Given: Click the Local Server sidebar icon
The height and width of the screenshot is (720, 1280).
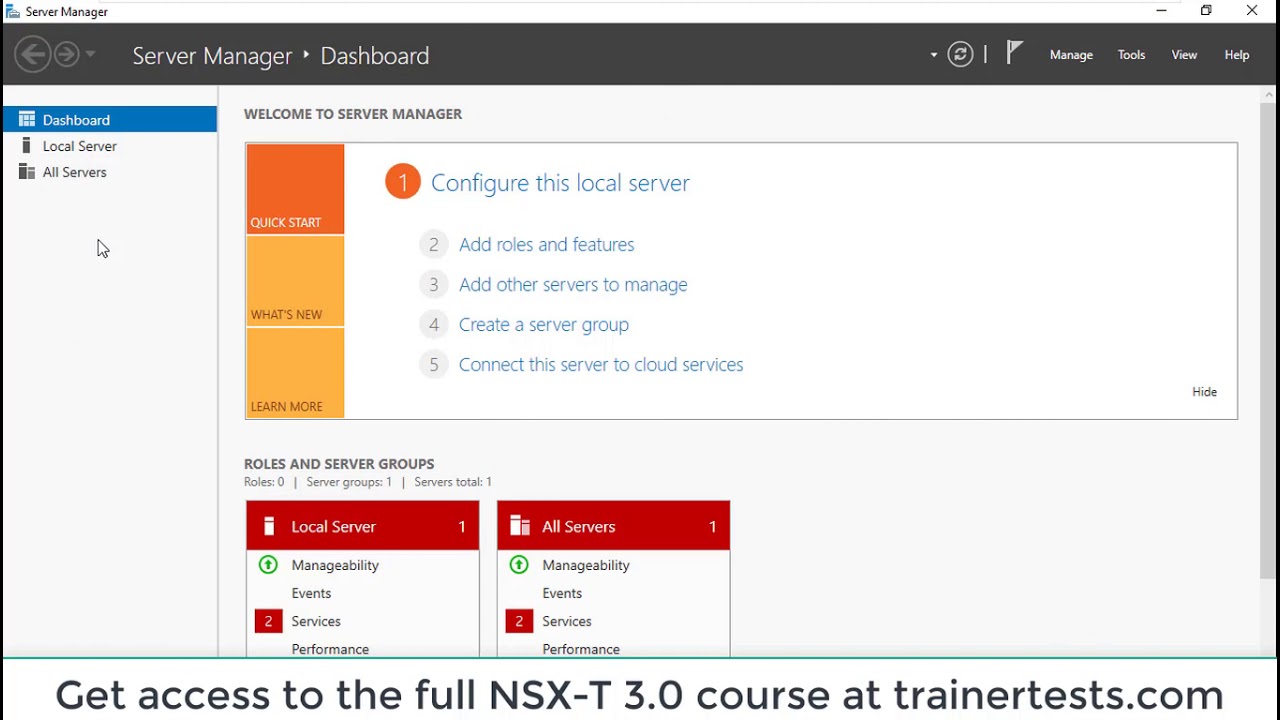Looking at the screenshot, I should (27, 146).
